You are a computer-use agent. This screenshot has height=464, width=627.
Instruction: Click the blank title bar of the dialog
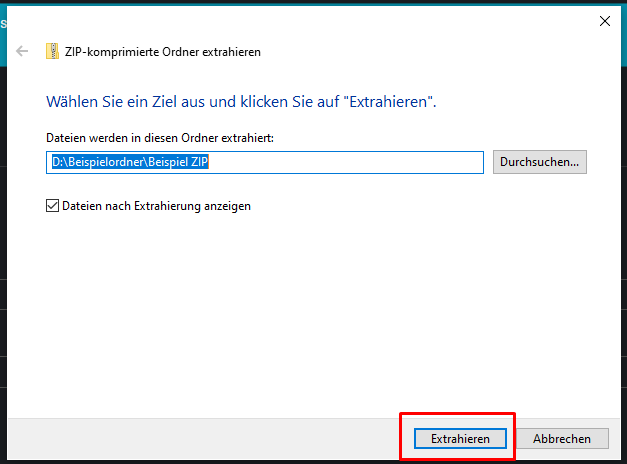[x=300, y=20]
